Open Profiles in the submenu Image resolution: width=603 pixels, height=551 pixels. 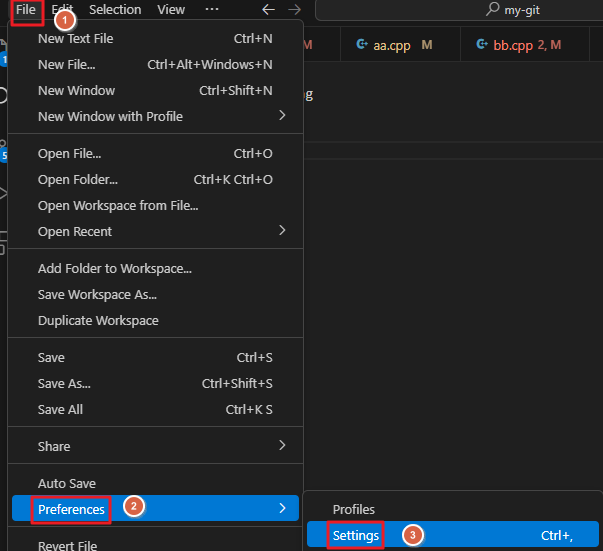[x=453, y=509]
